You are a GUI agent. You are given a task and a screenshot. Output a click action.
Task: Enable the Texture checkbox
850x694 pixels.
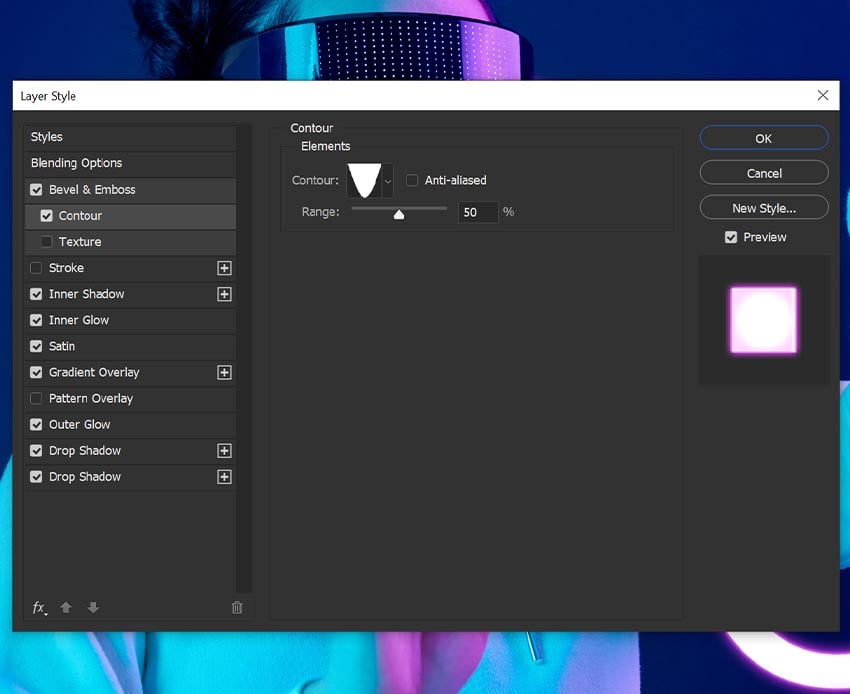(47, 242)
